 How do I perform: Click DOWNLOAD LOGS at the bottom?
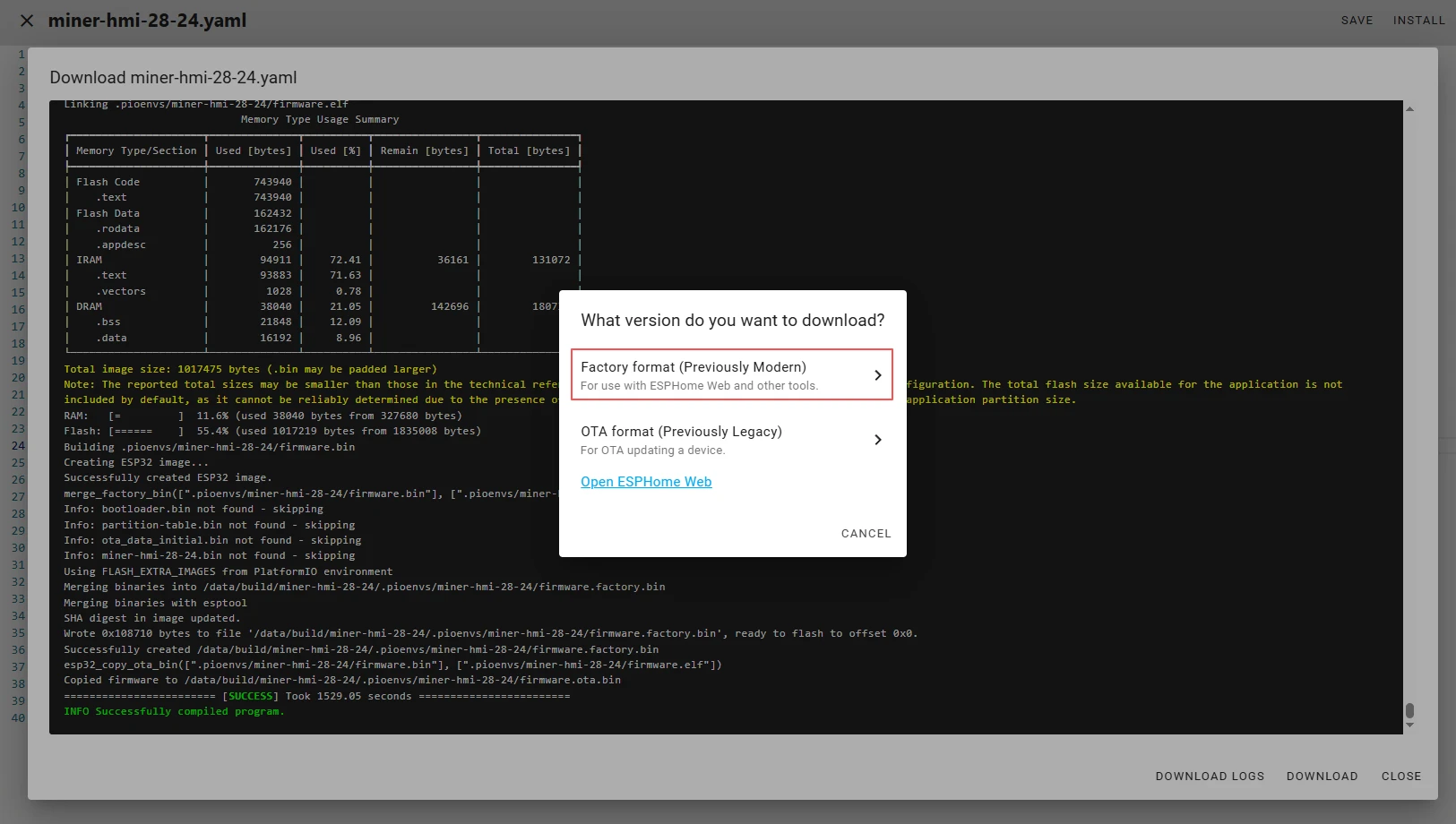coord(1210,777)
